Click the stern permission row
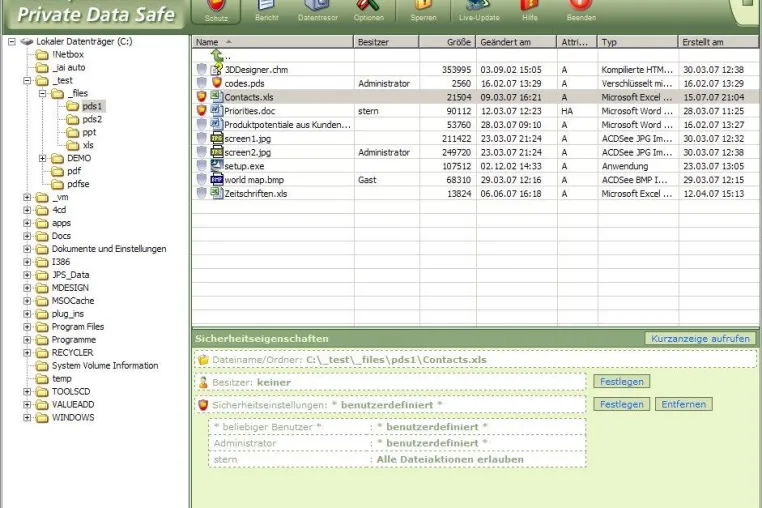 (397, 459)
